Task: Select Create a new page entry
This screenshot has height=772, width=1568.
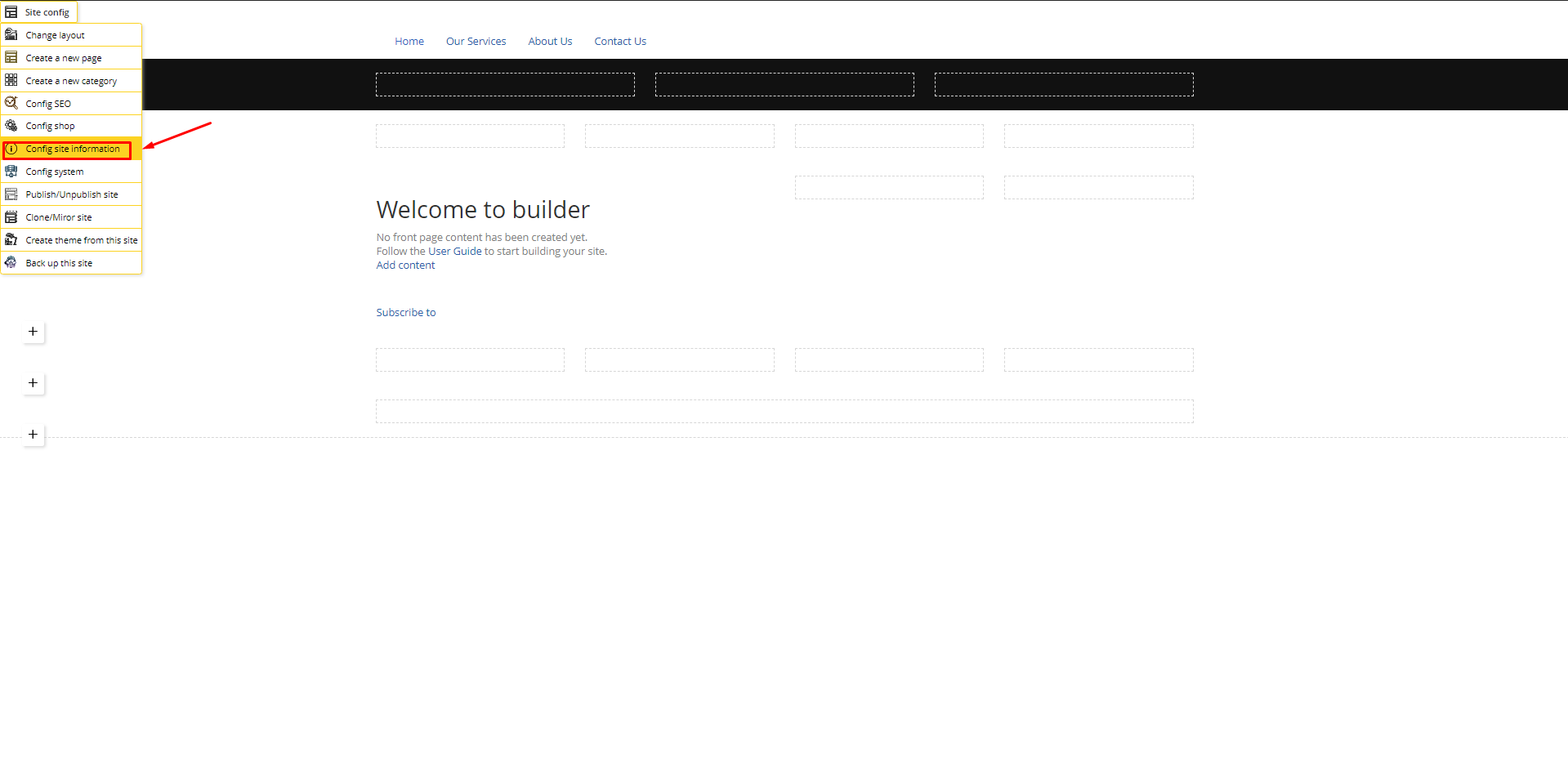Action: pos(71,58)
